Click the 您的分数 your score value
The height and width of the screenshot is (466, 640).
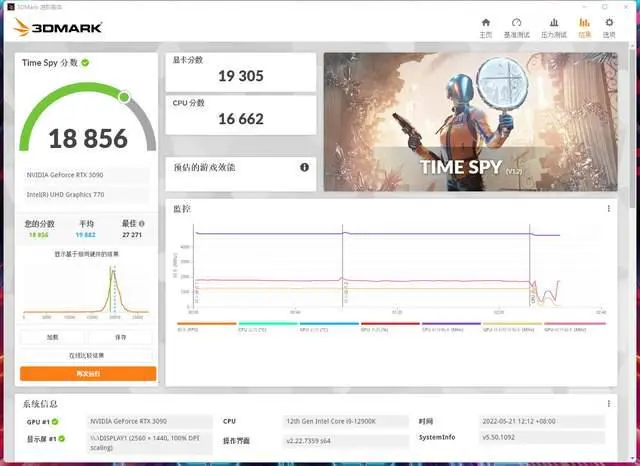pos(39,235)
